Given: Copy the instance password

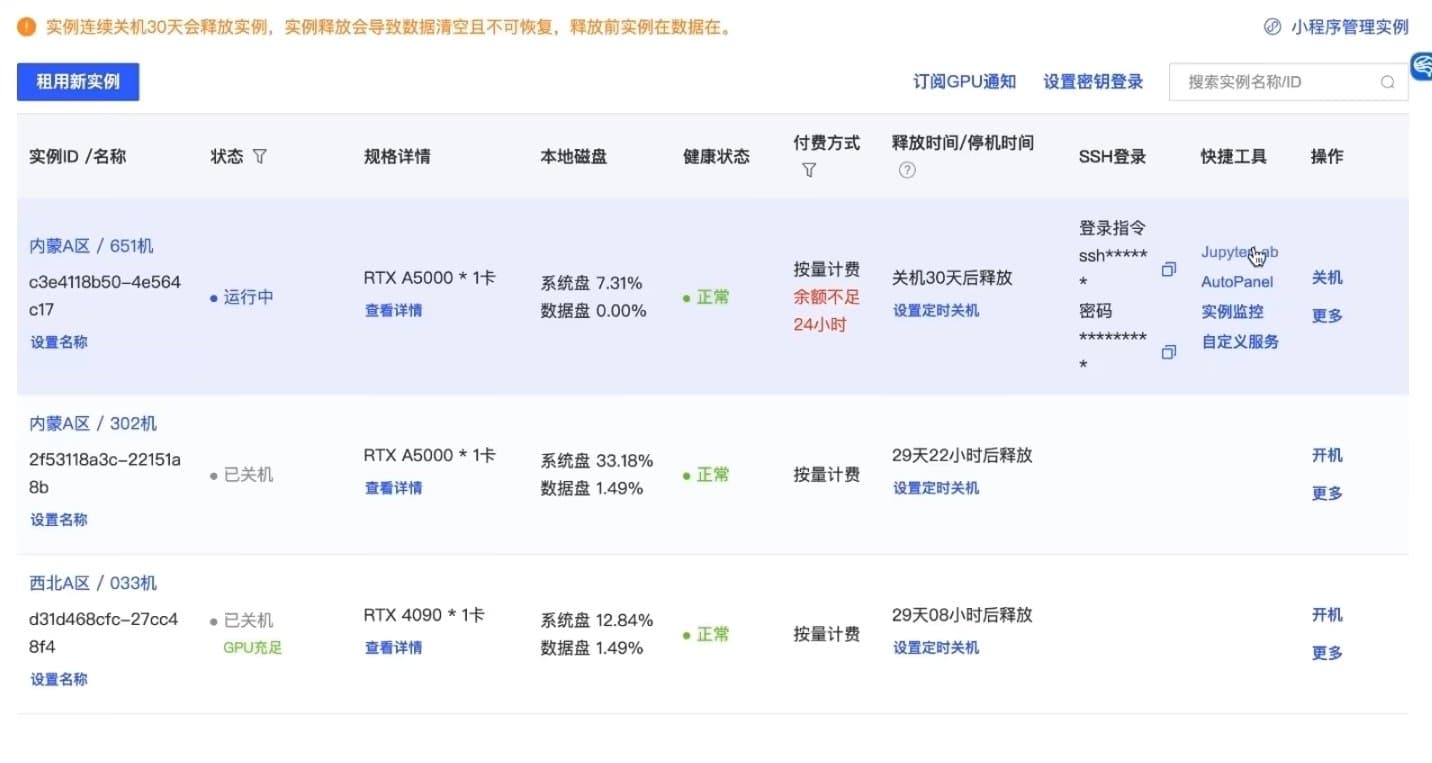Looking at the screenshot, I should 1168,352.
